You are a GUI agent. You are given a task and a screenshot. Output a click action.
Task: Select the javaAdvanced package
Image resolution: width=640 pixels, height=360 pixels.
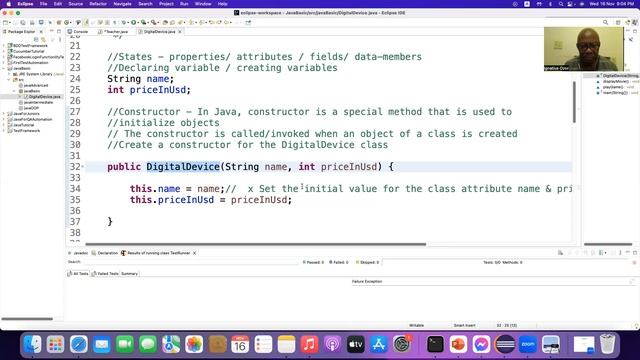pyautogui.click(x=36, y=85)
